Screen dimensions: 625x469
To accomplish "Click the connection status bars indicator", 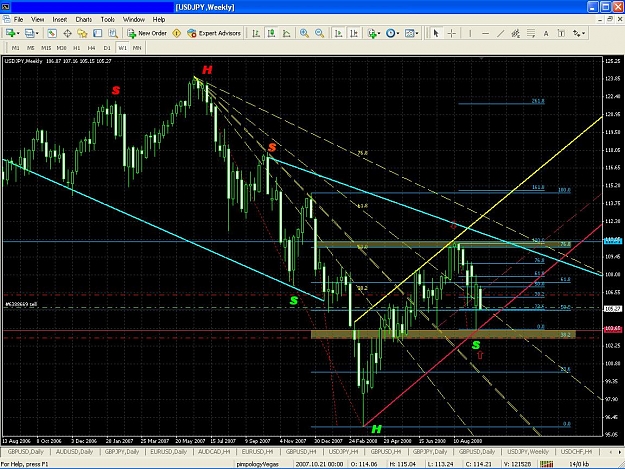I will (546, 464).
